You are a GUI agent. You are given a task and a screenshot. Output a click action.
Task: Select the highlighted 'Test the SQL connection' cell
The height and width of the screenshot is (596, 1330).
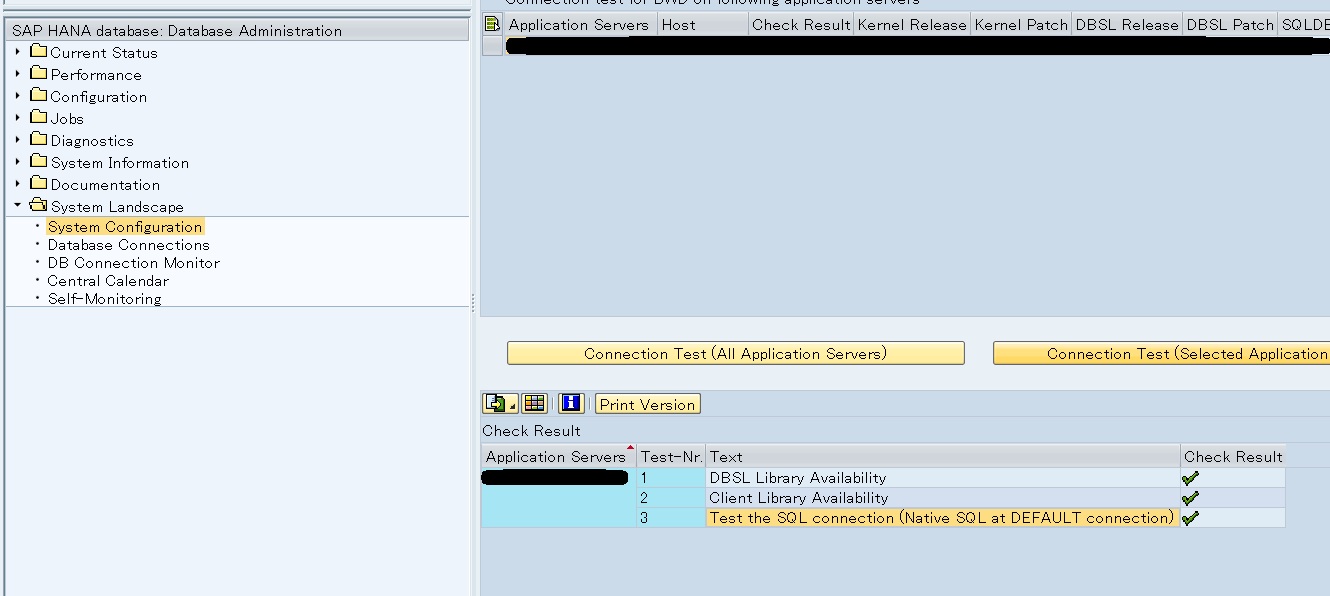pyautogui.click(x=943, y=518)
